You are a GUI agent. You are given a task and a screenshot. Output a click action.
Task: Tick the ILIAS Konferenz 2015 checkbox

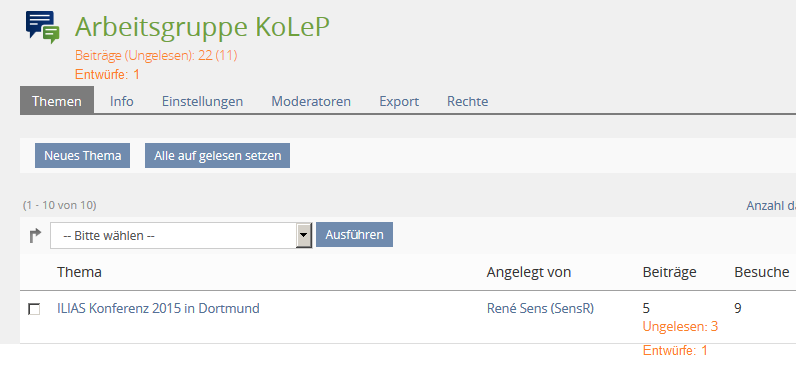pos(34,309)
